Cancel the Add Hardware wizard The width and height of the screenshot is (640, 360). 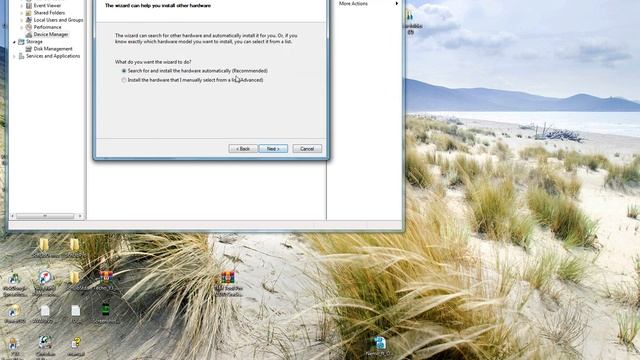[x=307, y=149]
